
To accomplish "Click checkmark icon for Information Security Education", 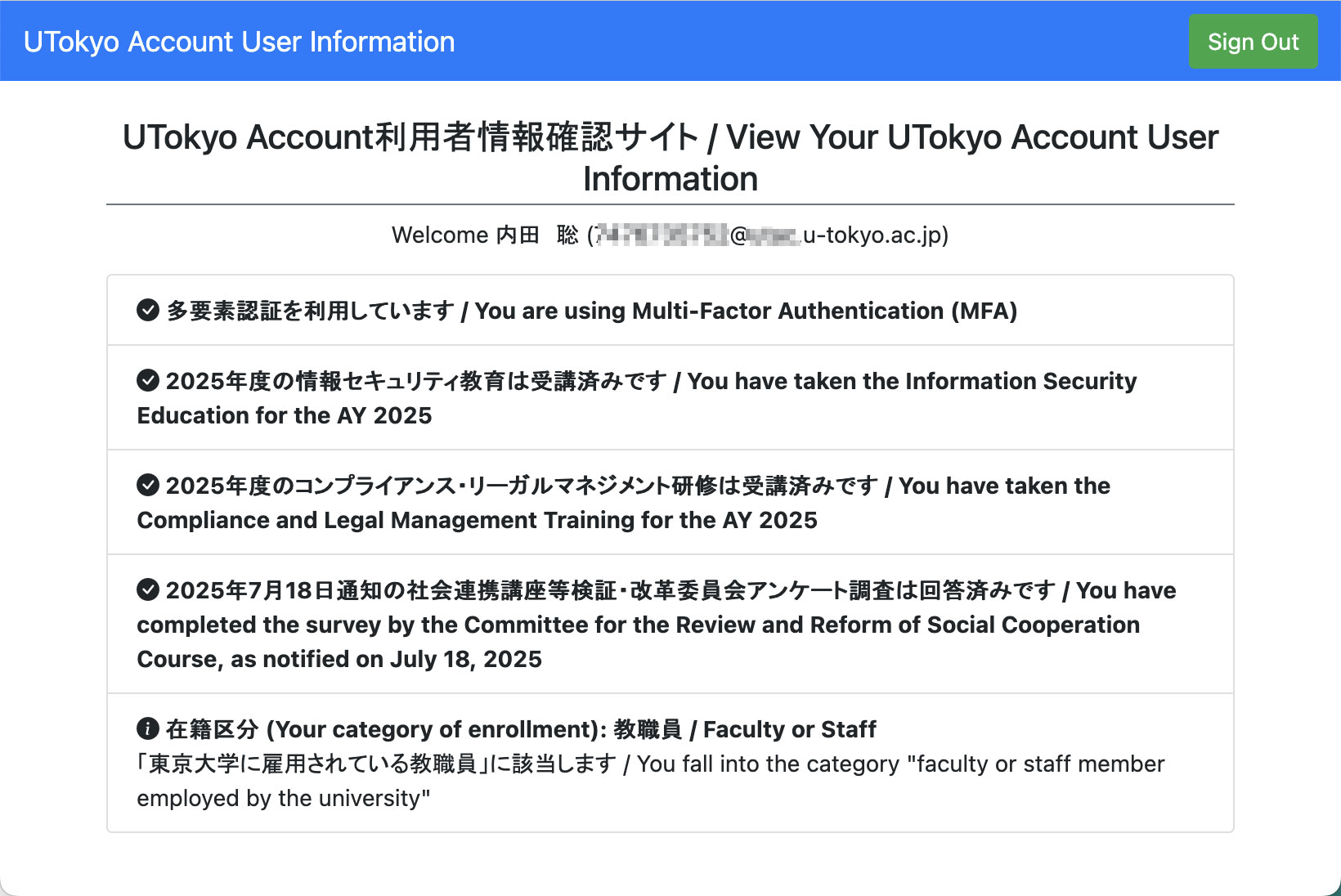I will 148,381.
